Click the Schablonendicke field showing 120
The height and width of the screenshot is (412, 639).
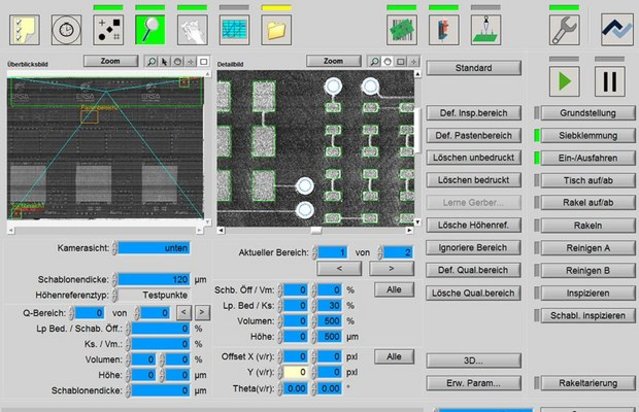coord(152,279)
